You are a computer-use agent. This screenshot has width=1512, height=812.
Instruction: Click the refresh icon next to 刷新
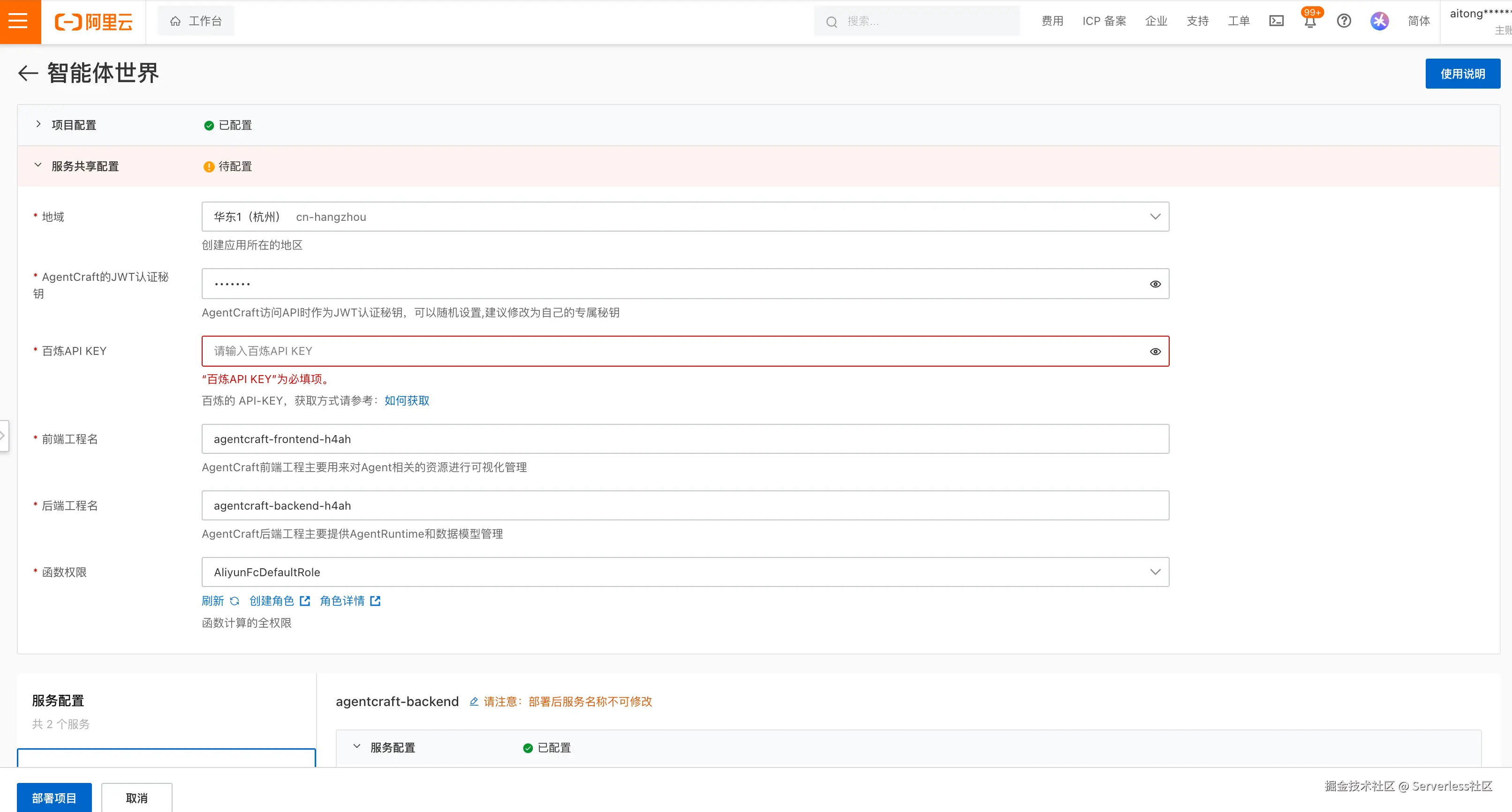234,601
